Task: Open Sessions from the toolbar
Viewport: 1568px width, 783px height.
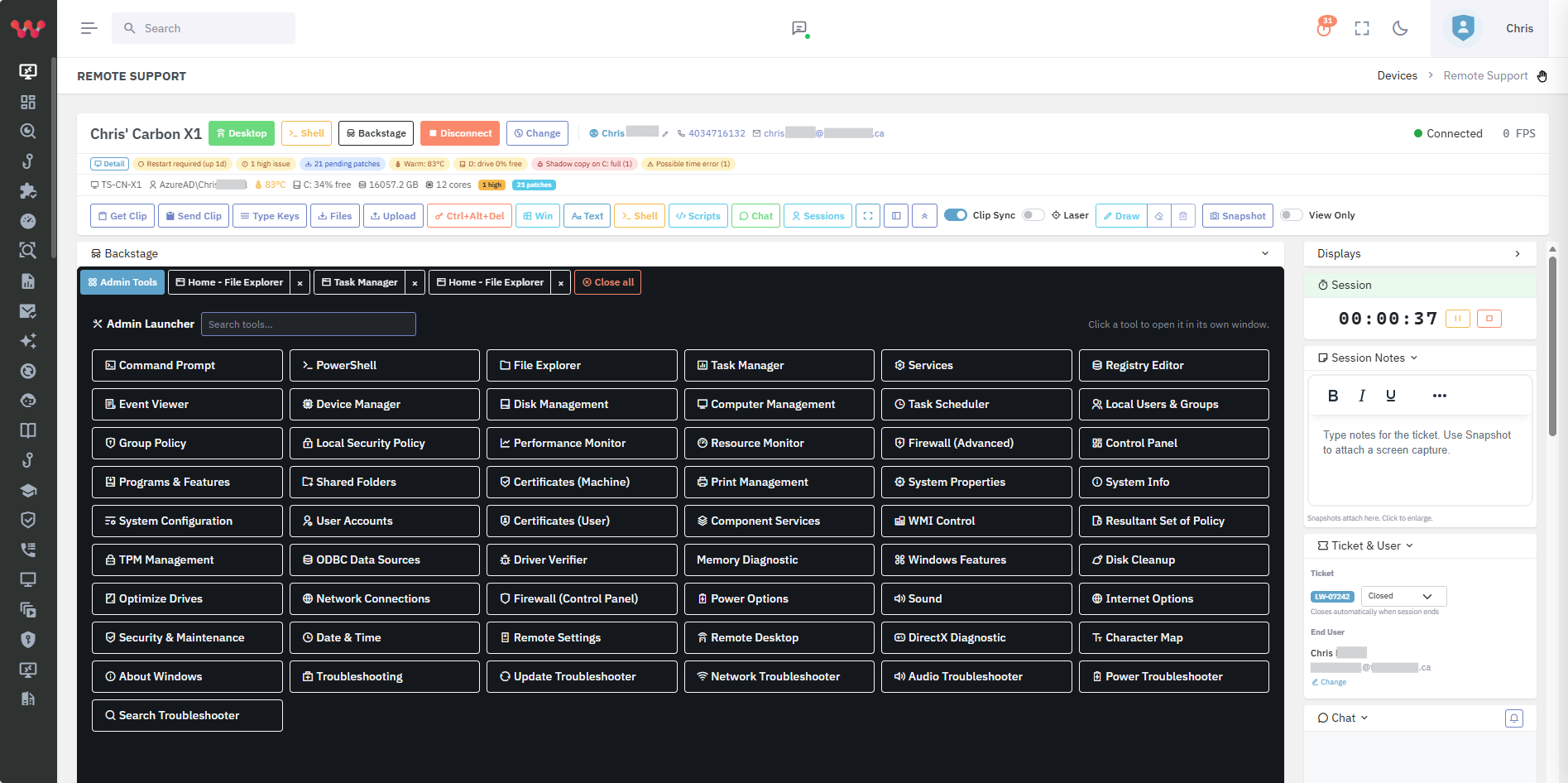Action: [x=818, y=216]
